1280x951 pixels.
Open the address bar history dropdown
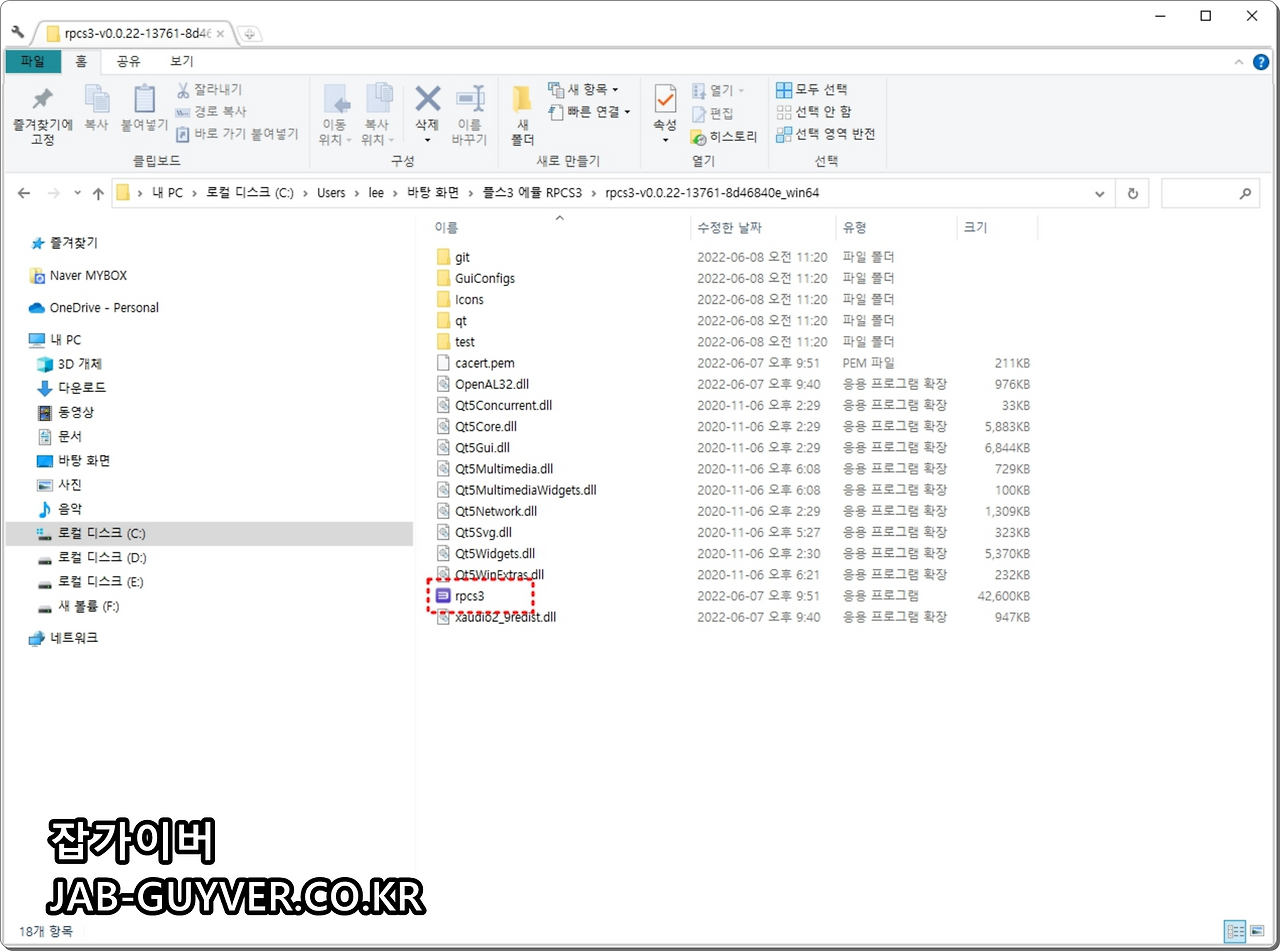point(1099,193)
